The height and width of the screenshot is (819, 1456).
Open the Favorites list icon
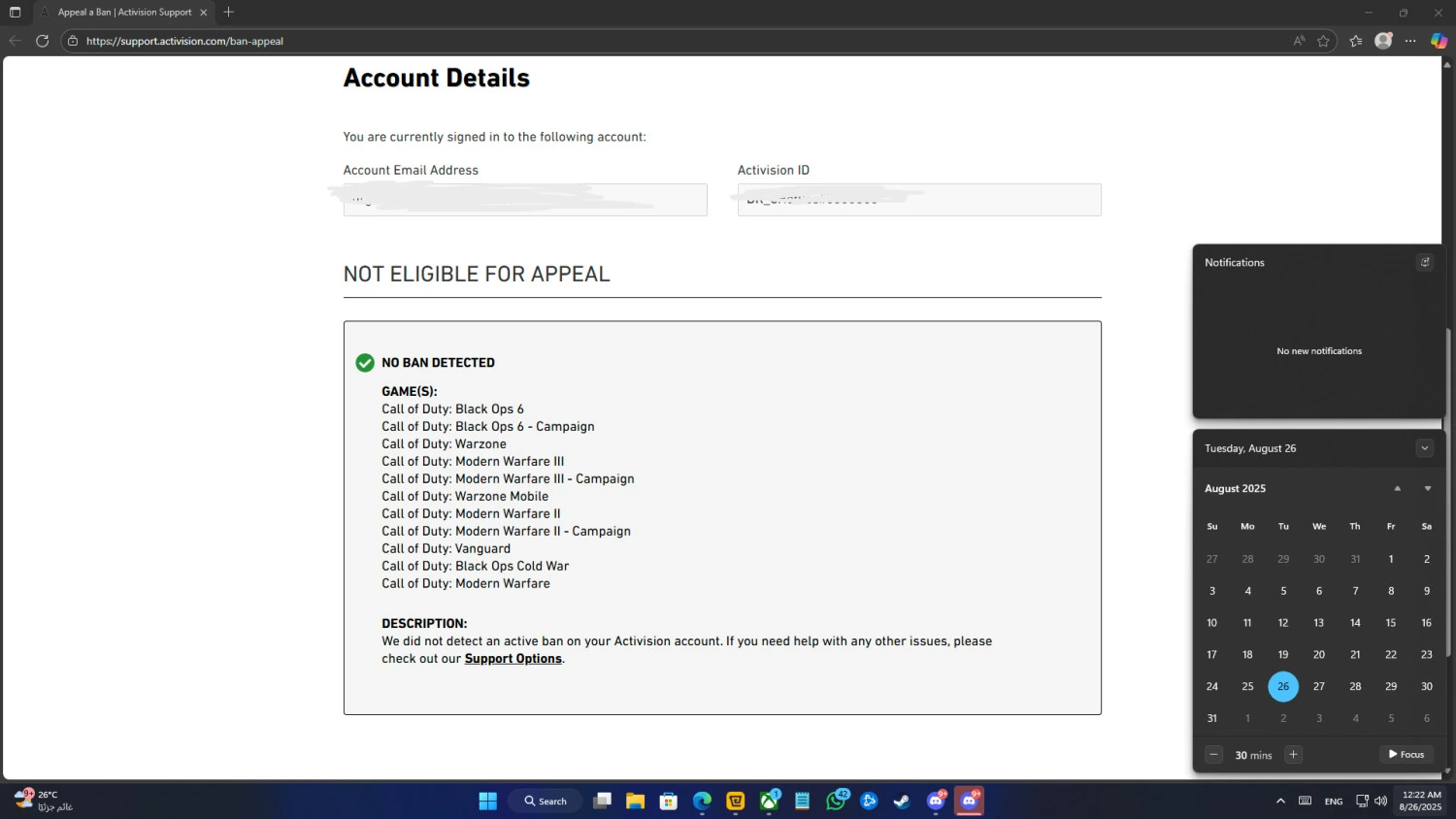1356,41
